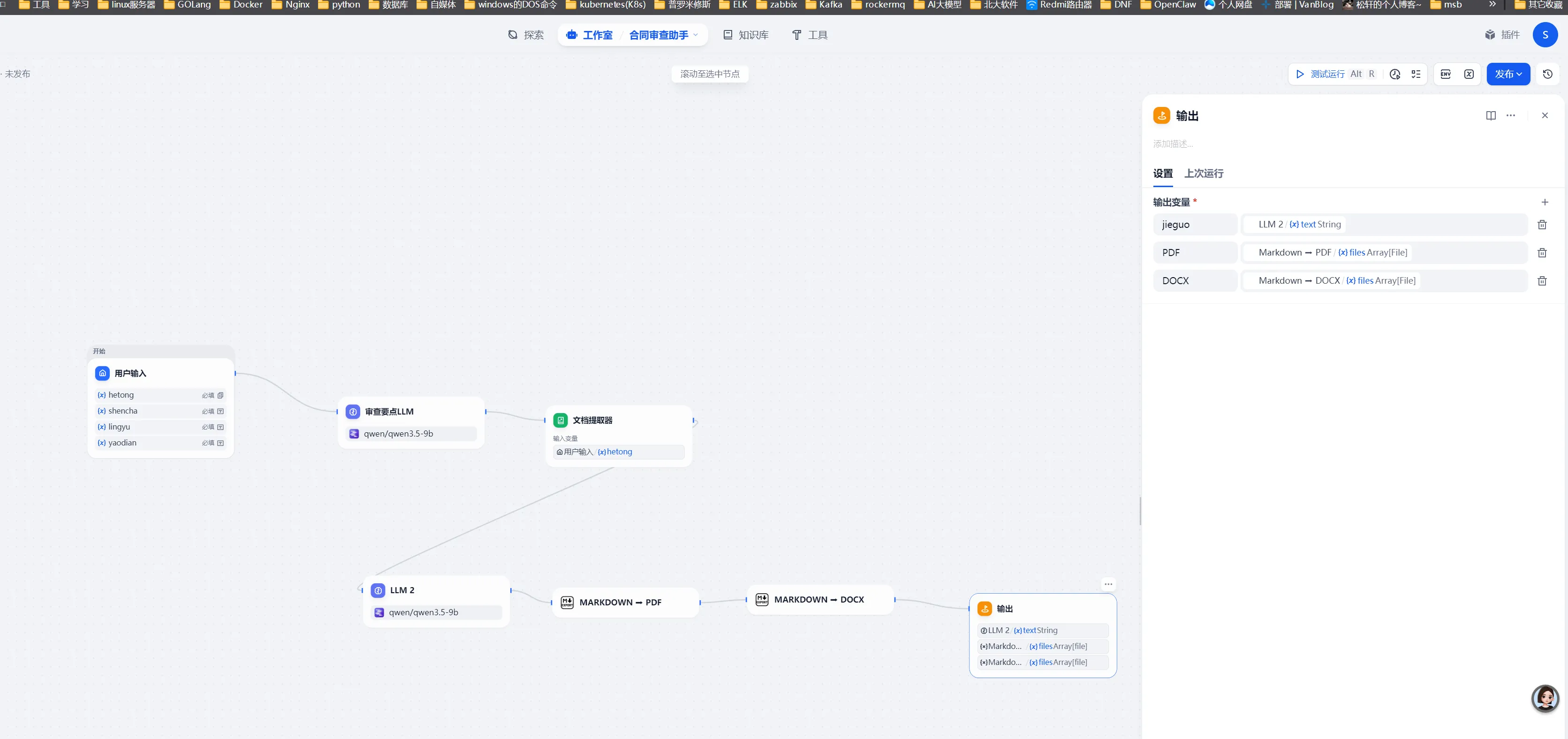
Task: Open the workflow checklist icon
Action: coord(1416,74)
